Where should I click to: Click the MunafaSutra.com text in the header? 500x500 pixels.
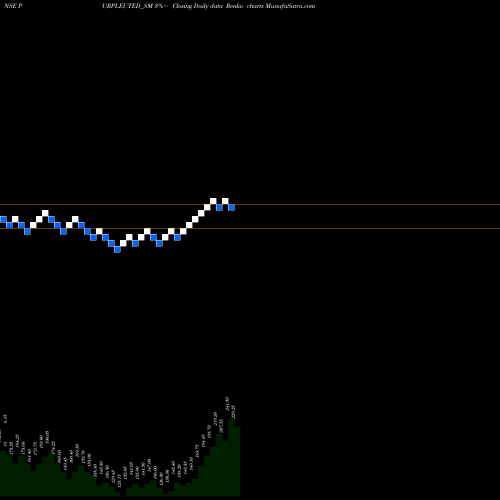[x=290, y=6]
